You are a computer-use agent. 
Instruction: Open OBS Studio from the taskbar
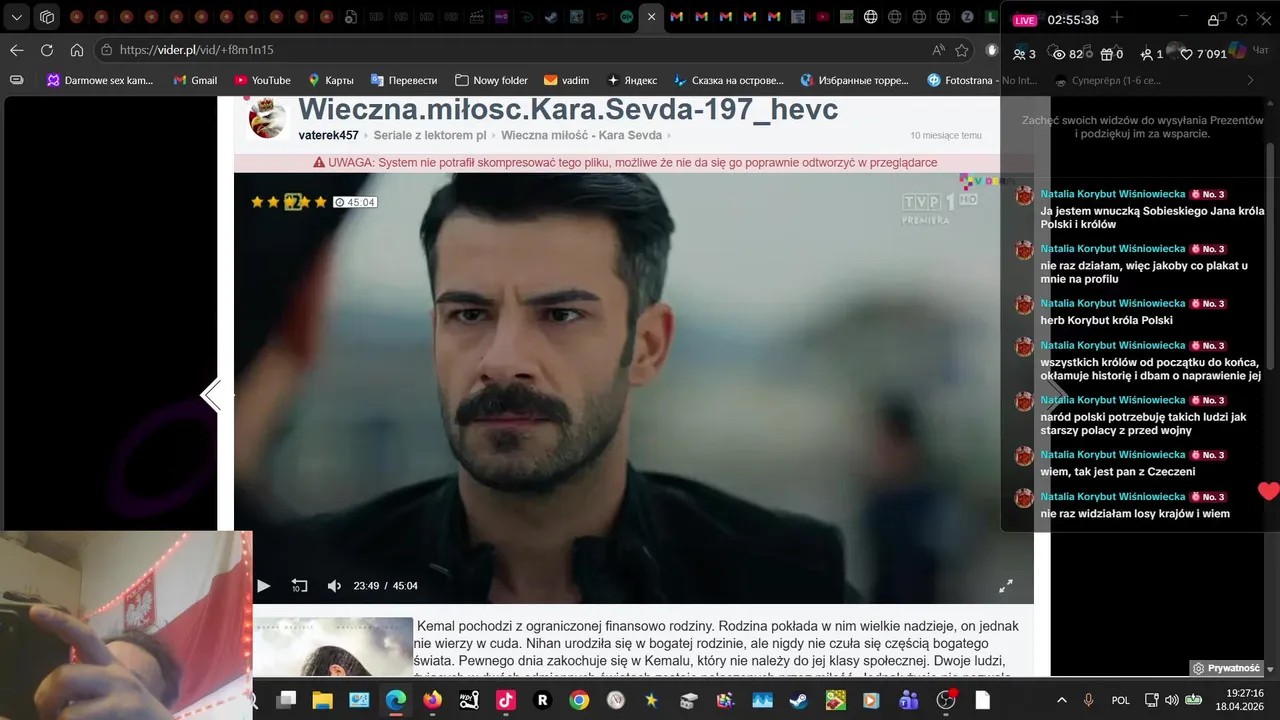click(x=945, y=700)
